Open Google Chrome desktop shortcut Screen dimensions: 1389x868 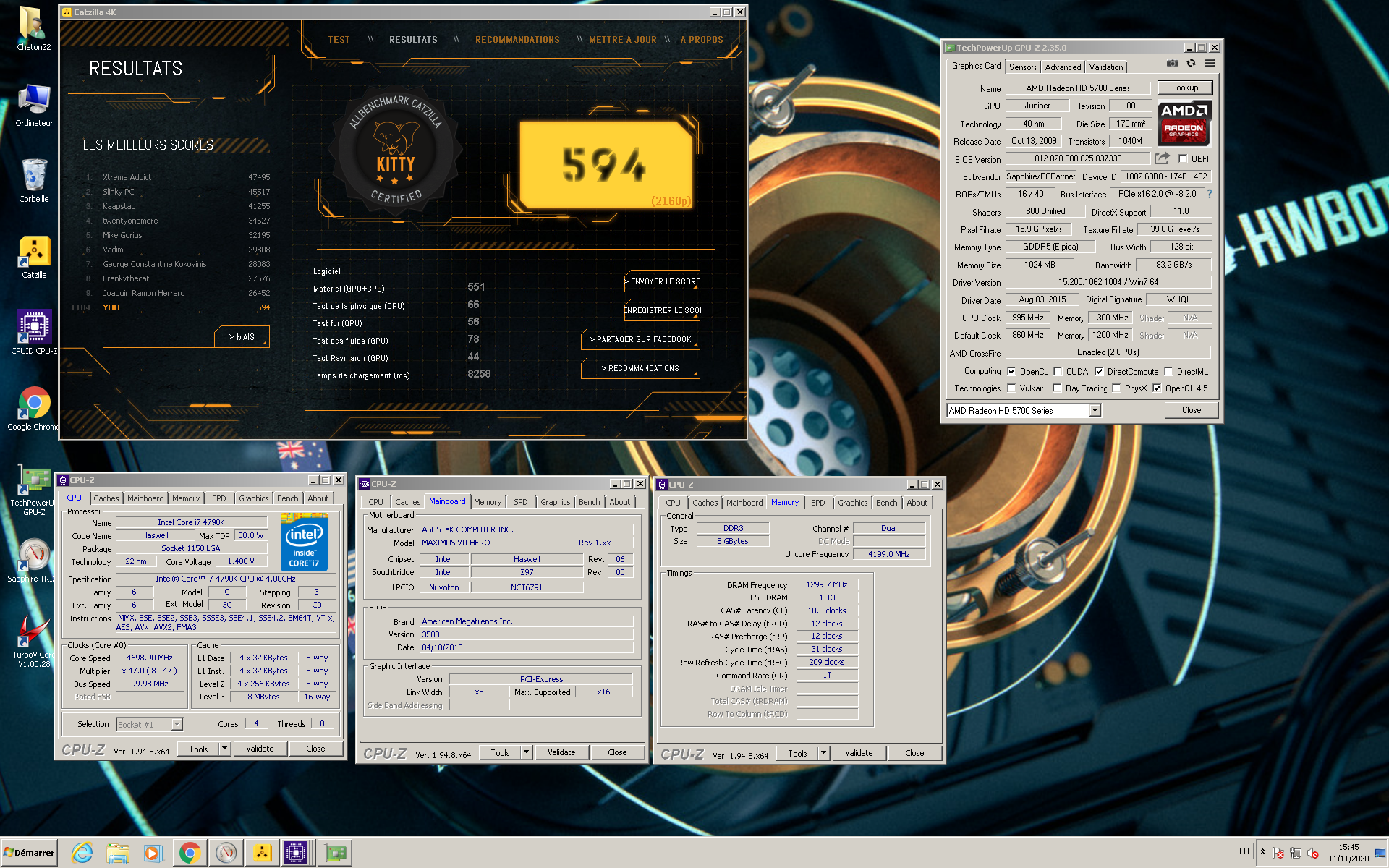(33, 409)
